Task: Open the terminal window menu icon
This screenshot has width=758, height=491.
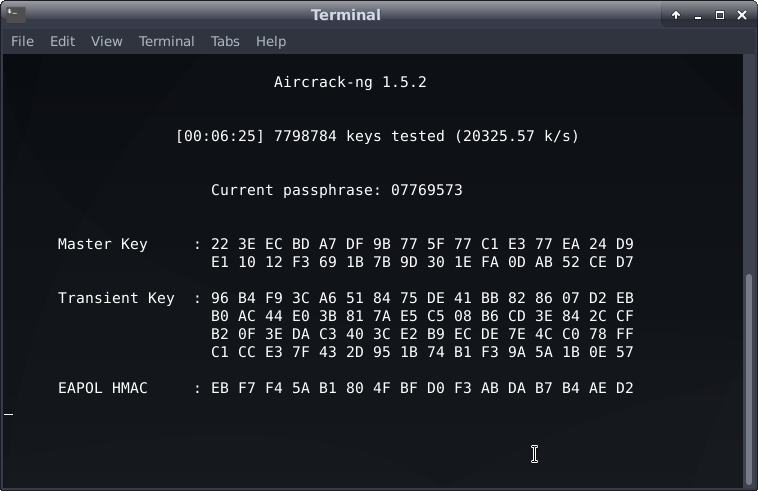Action: pos(14,14)
